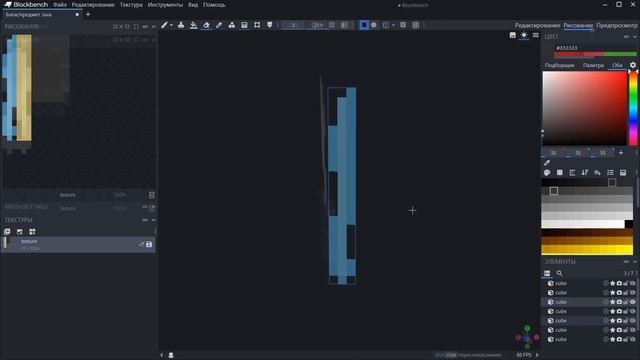The height and width of the screenshot is (360, 640).
Task: Save the texture with the floppy icon
Action: tap(149, 244)
